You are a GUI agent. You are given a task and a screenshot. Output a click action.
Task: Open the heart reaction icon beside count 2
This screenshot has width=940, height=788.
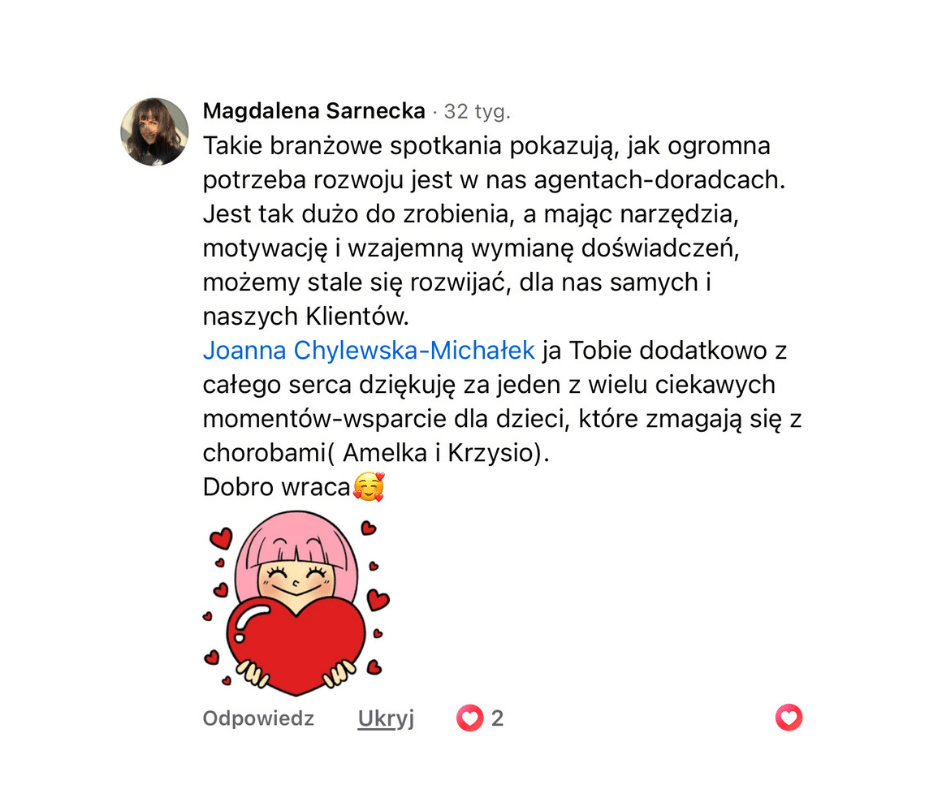coord(469,718)
